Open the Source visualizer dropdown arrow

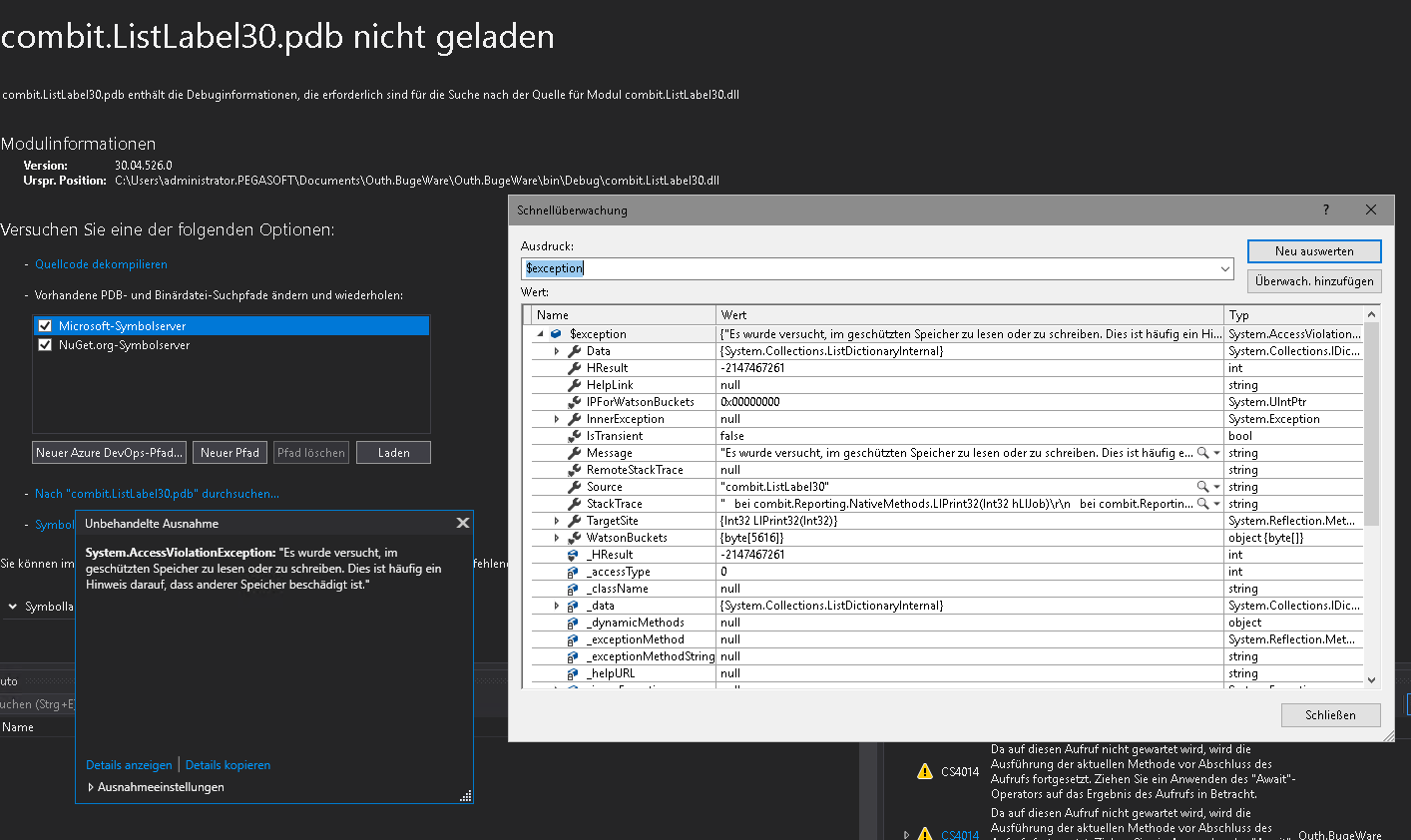(x=1216, y=487)
